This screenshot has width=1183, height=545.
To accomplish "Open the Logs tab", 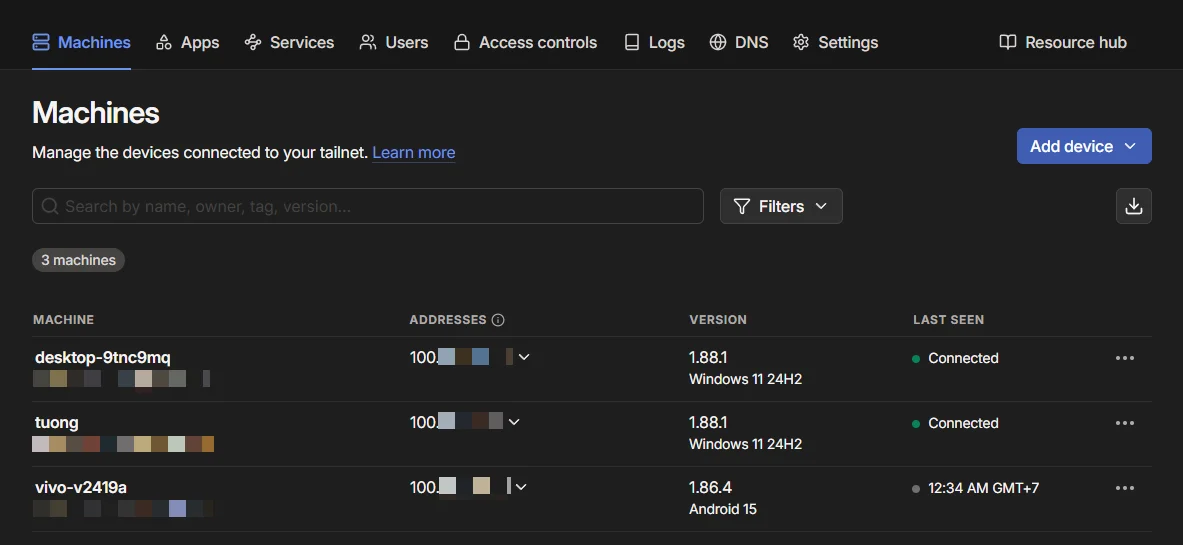I will [654, 42].
